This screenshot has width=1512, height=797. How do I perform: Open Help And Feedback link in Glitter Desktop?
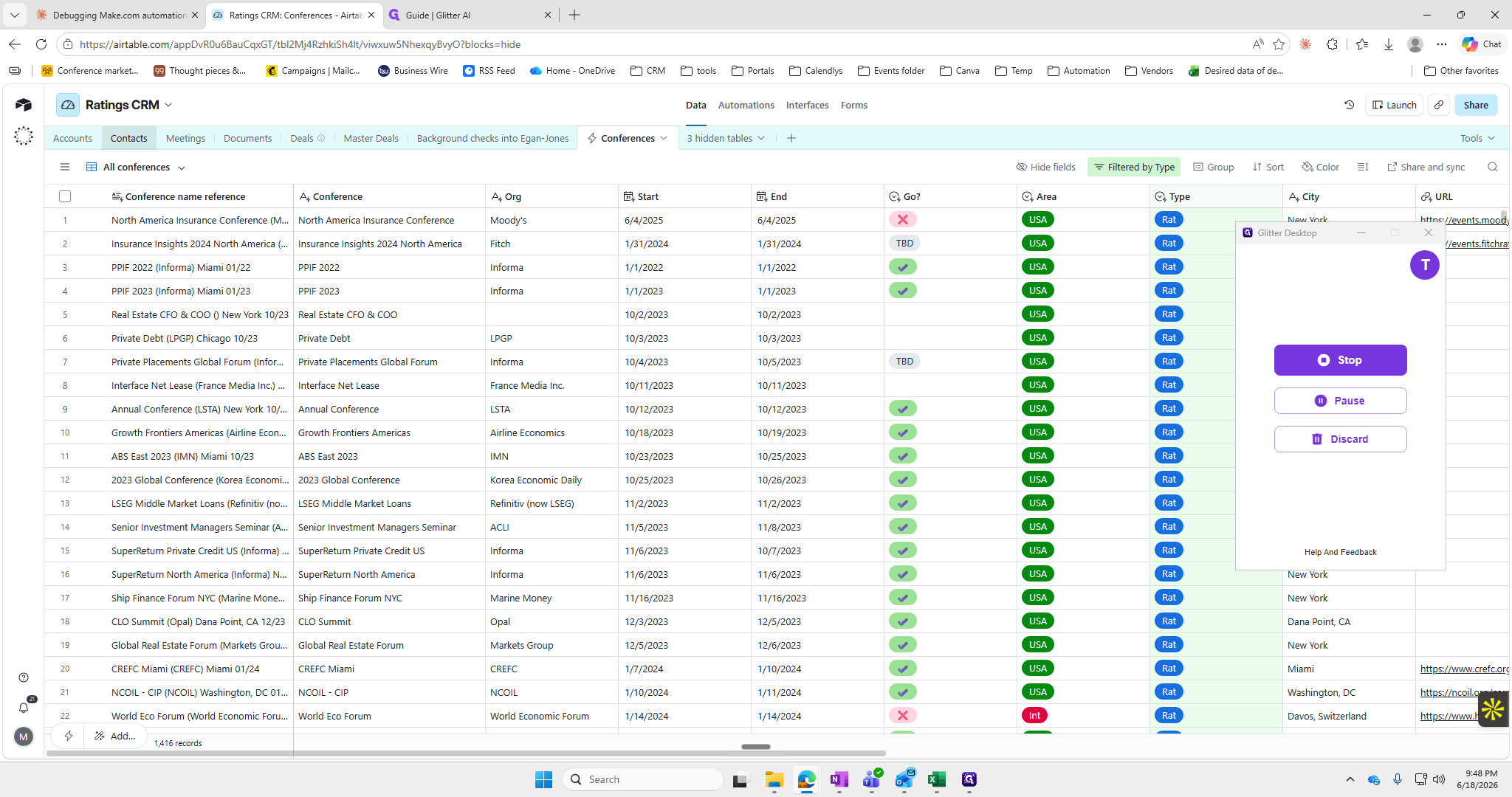tap(1340, 552)
